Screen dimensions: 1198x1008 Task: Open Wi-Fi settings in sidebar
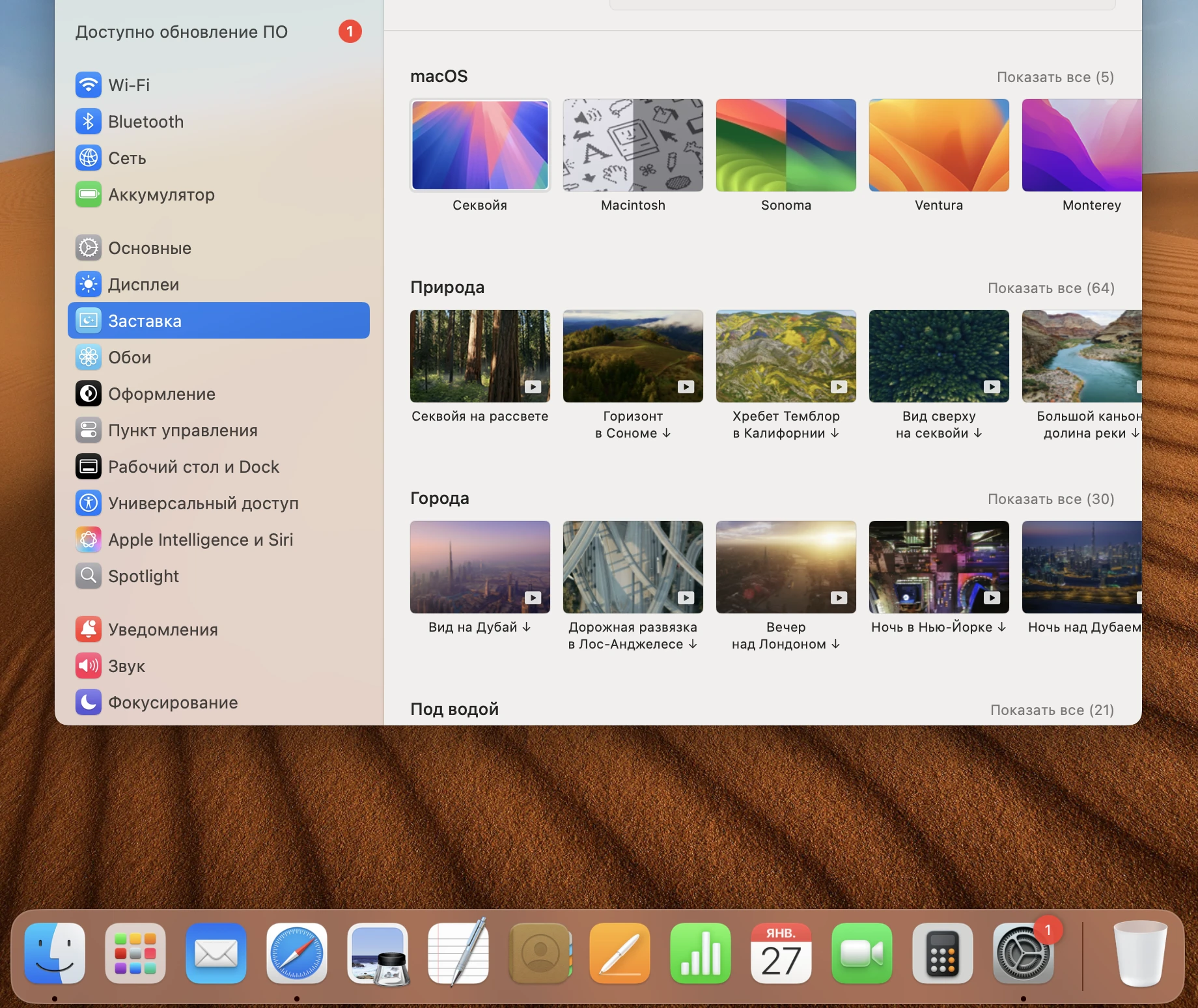pos(218,85)
